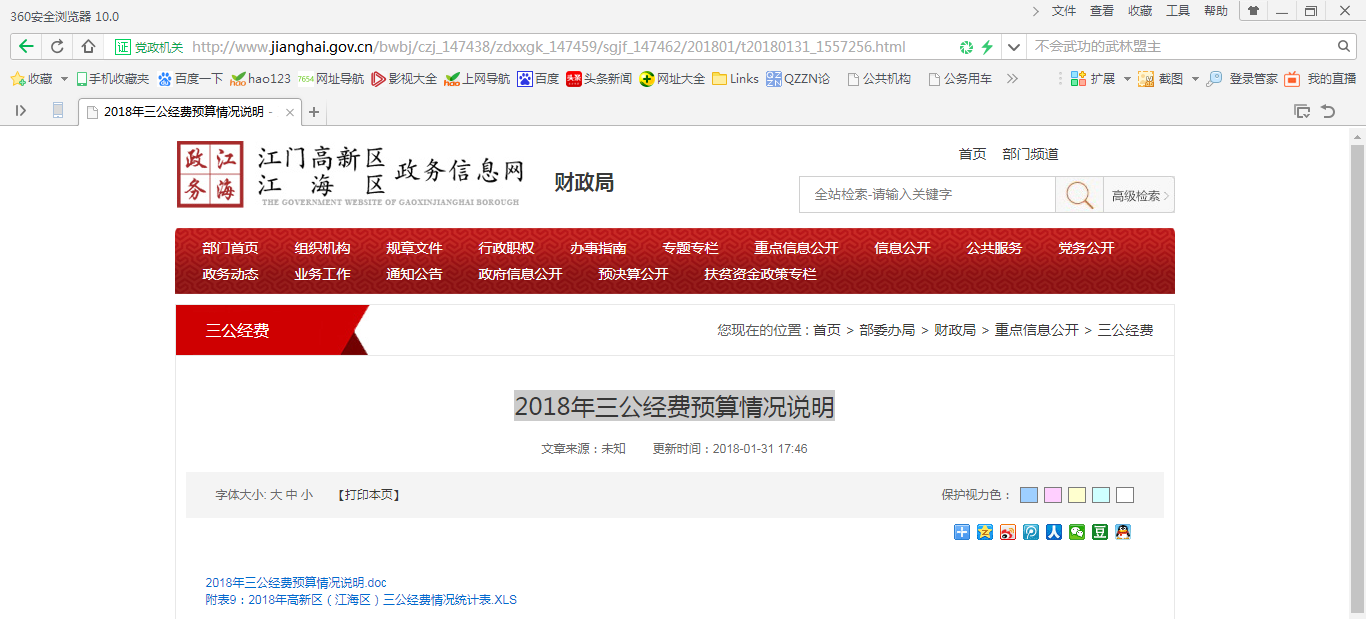Download 2018年三公经费预算情况说明.doc
Image resolution: width=1366 pixels, height=619 pixels.
click(x=296, y=582)
